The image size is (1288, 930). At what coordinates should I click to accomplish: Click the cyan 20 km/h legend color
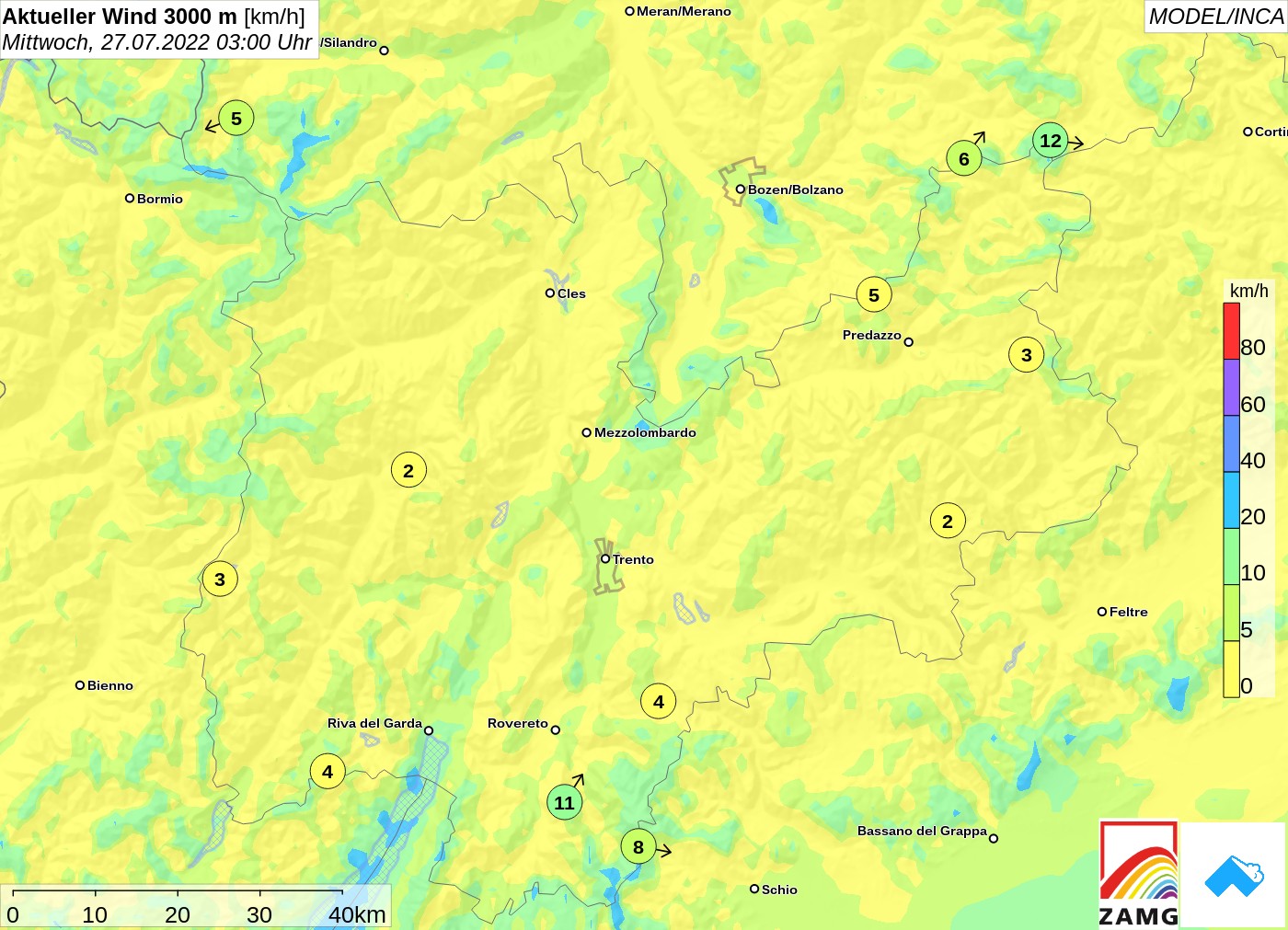coord(1231,500)
